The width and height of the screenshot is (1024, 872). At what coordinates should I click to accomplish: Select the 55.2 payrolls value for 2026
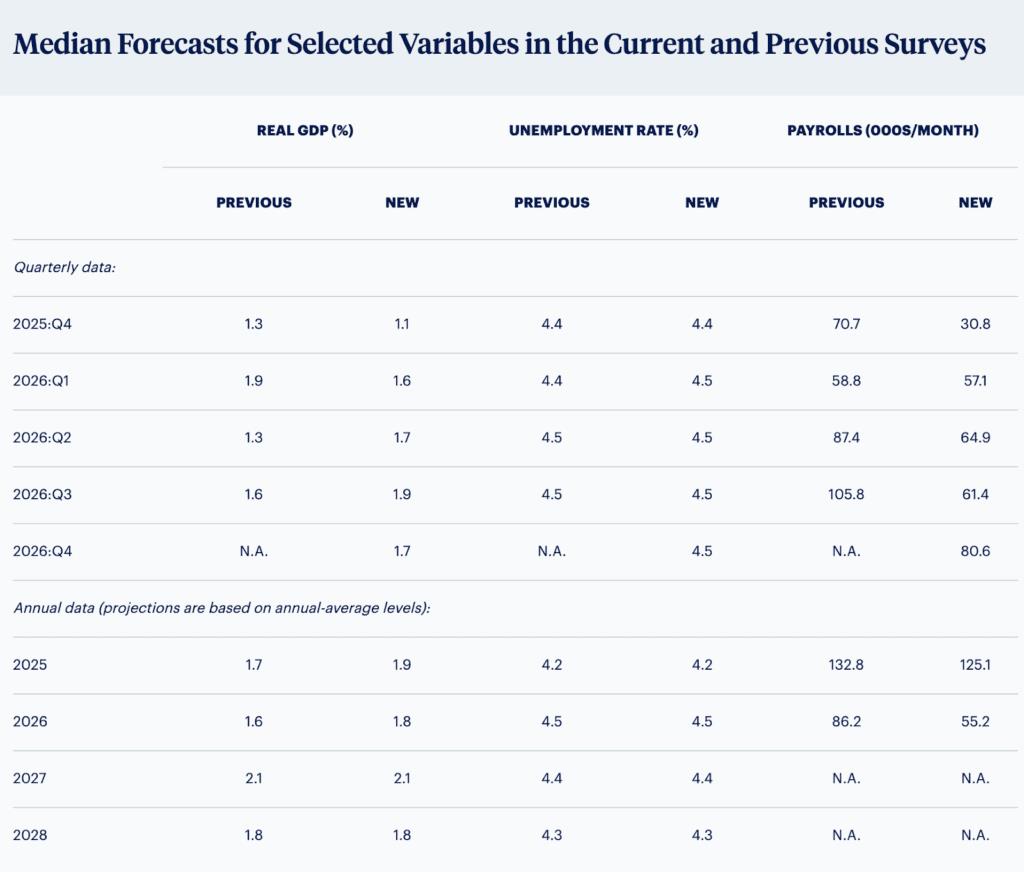tap(974, 721)
